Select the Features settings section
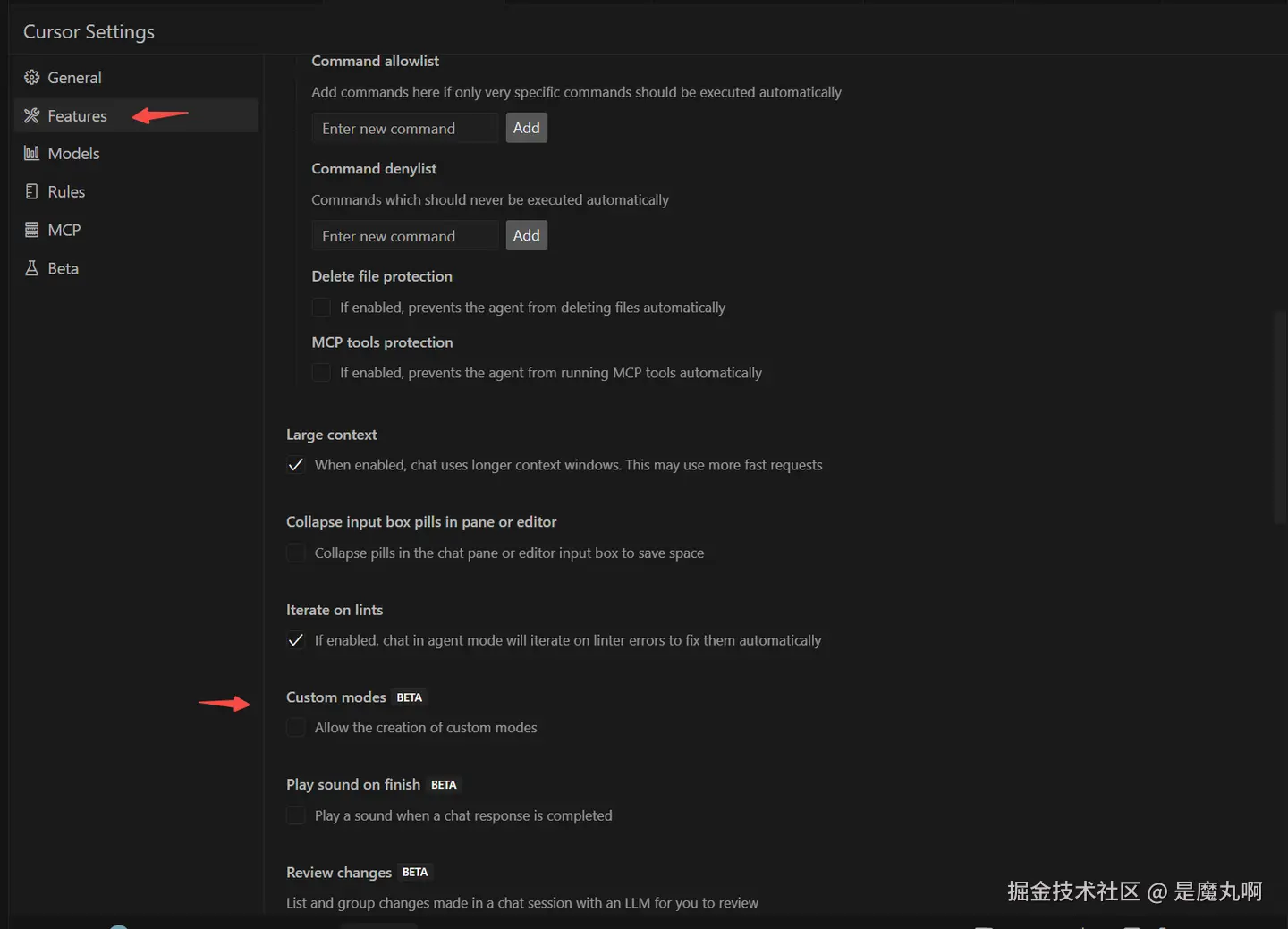The image size is (1288, 929). [136, 115]
